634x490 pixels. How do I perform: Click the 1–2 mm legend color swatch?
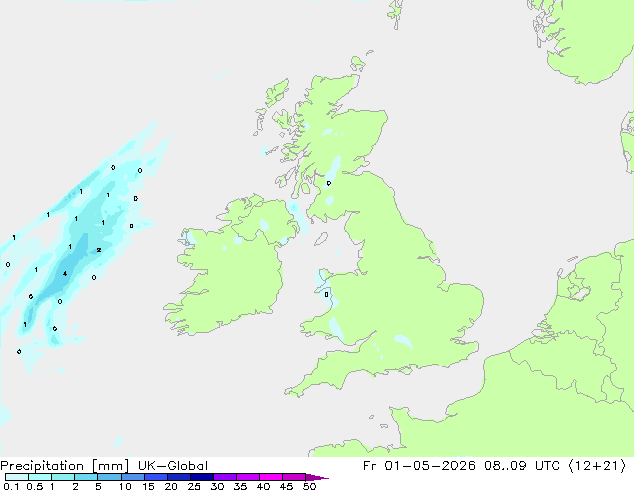(63, 477)
